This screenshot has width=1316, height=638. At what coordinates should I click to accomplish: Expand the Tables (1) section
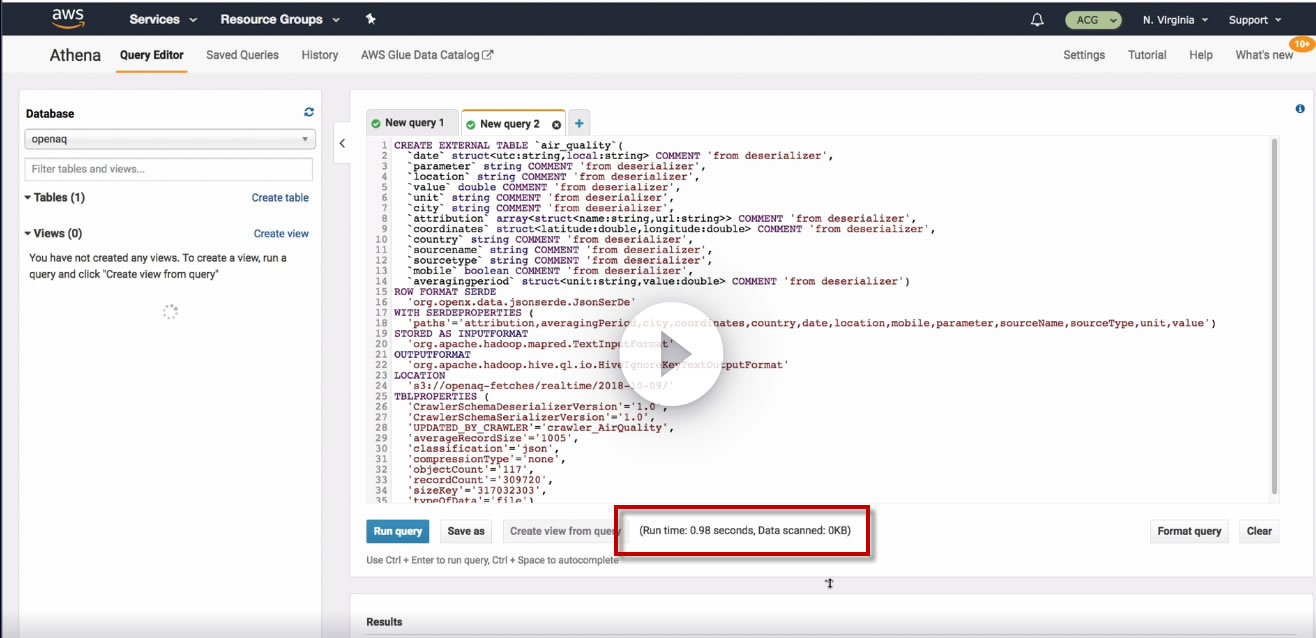[x=55, y=197]
